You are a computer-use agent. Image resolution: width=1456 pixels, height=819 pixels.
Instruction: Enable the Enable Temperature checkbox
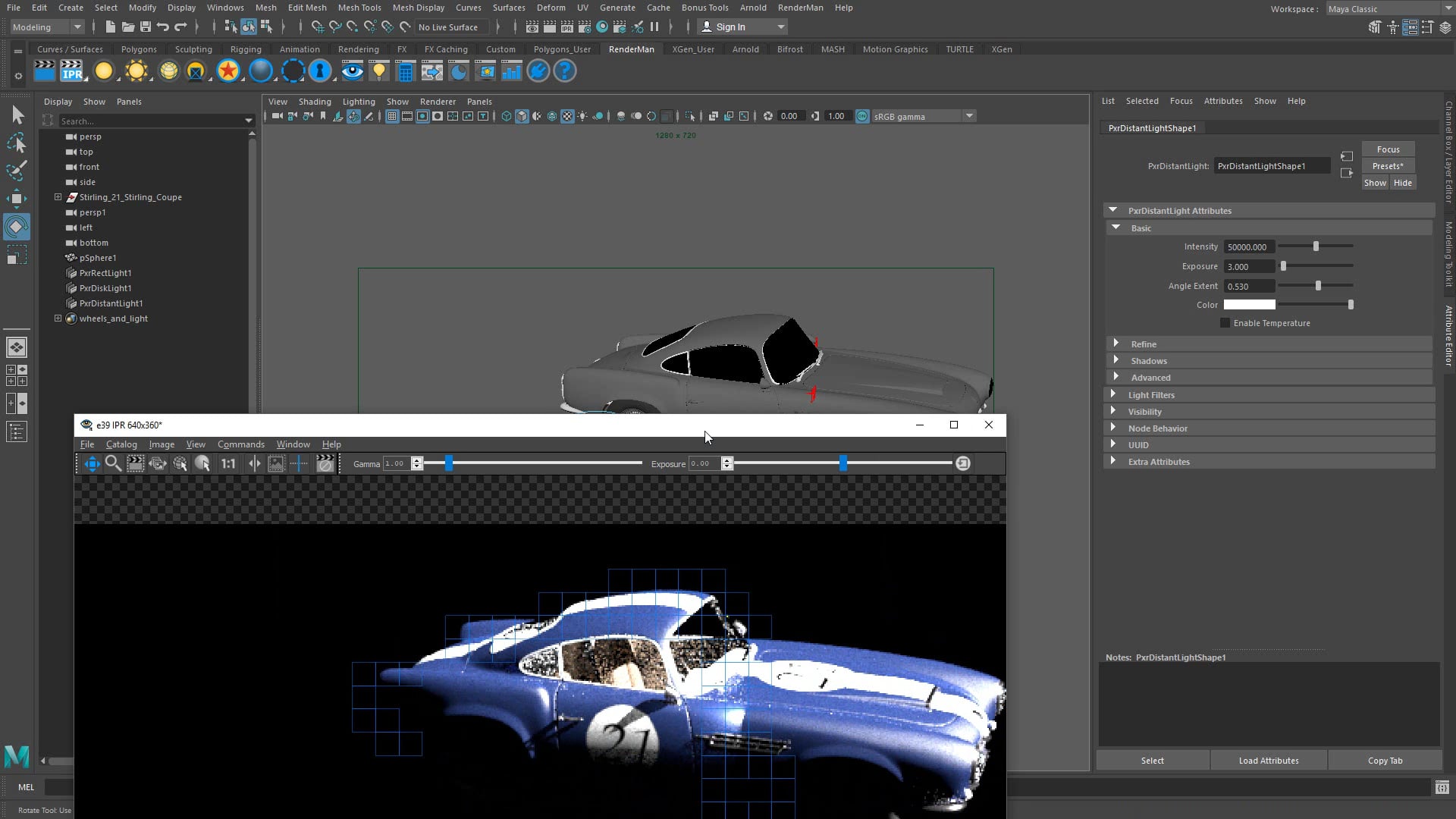point(1225,323)
